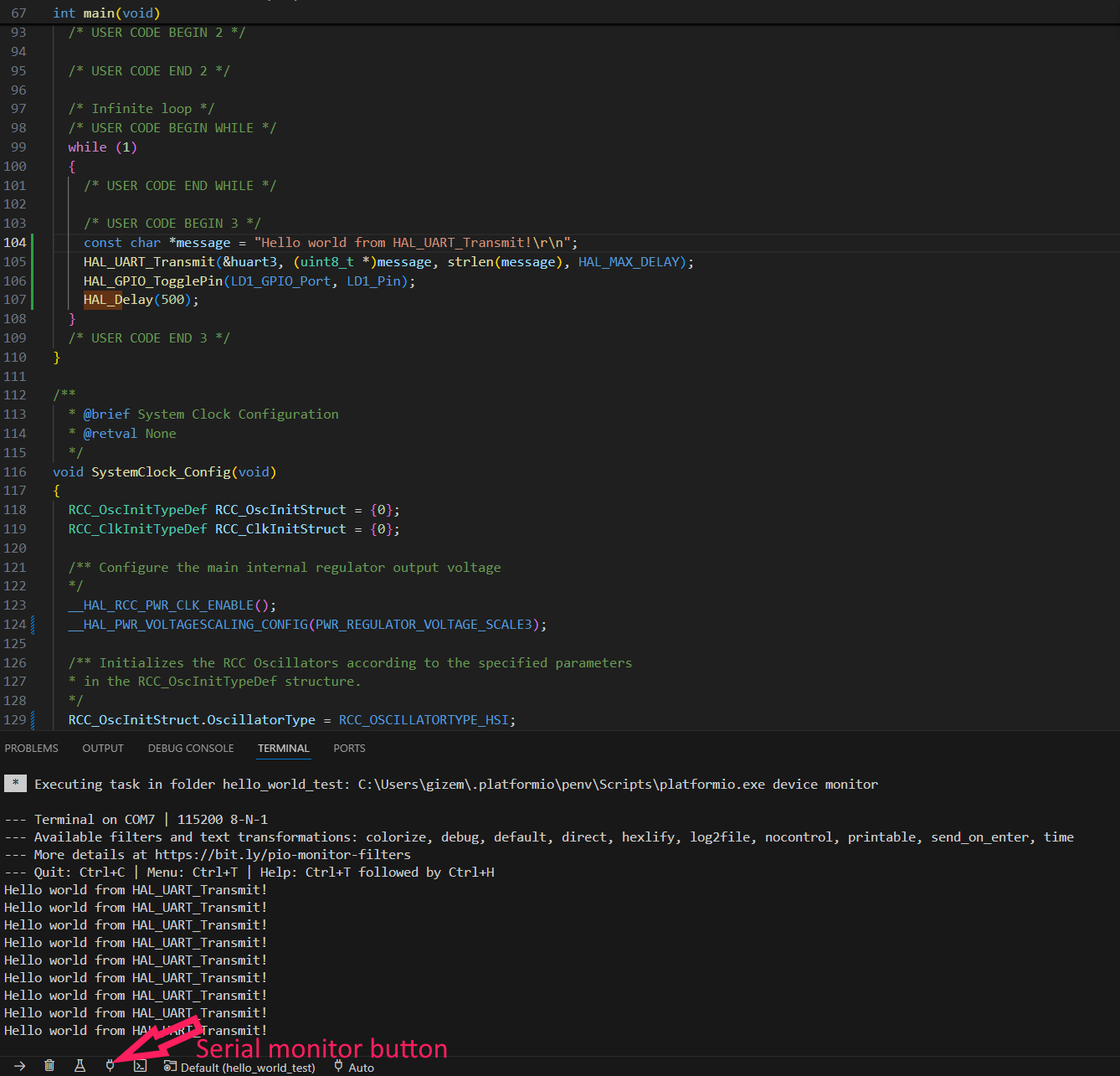Click line number 104 in the gutter

(15, 242)
